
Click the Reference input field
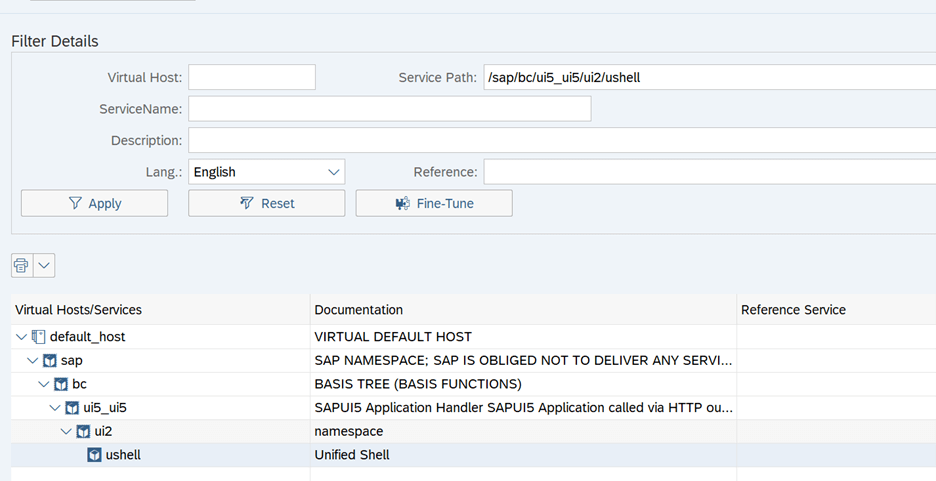click(710, 172)
